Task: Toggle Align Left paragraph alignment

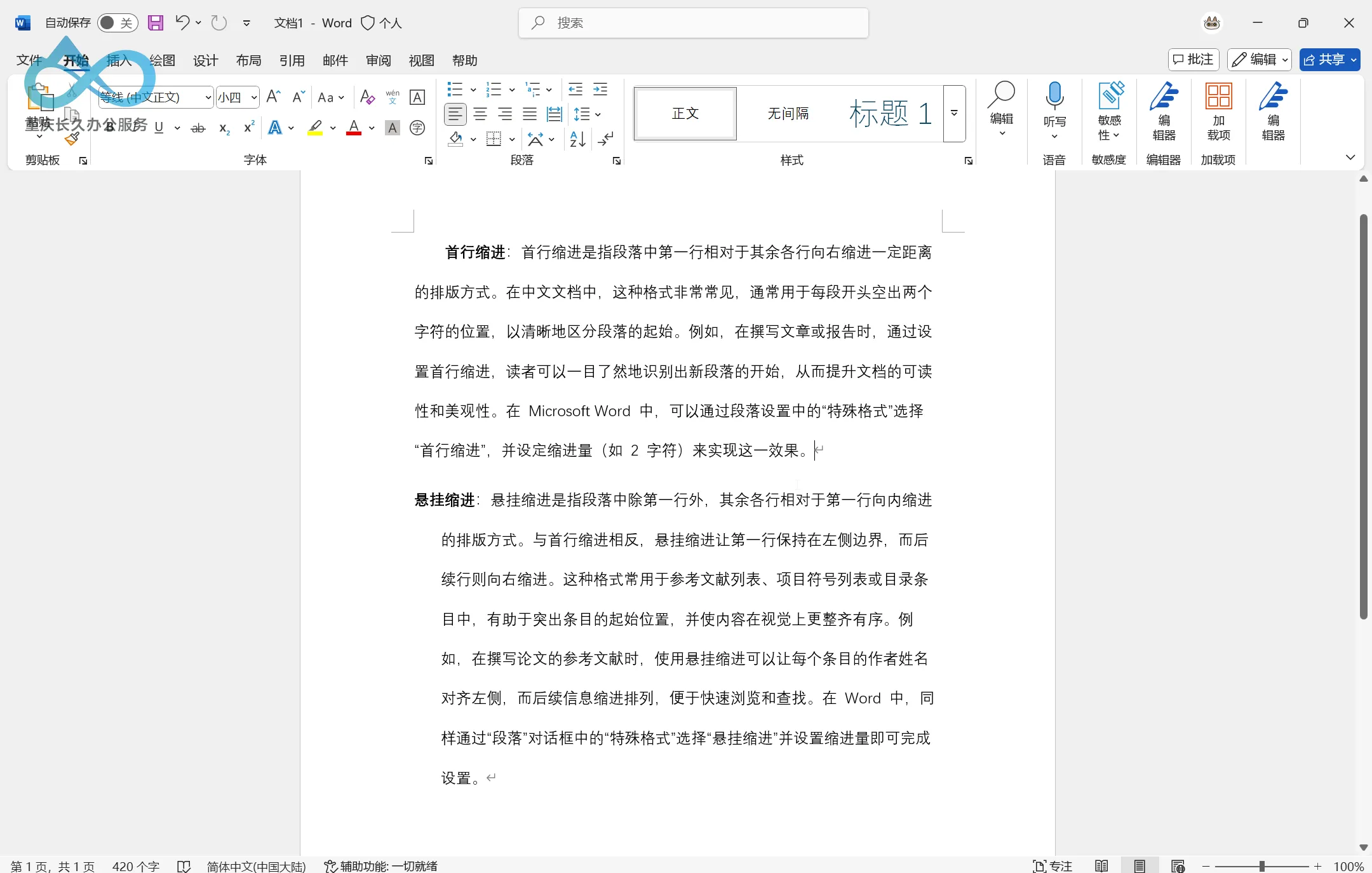Action: coord(455,114)
